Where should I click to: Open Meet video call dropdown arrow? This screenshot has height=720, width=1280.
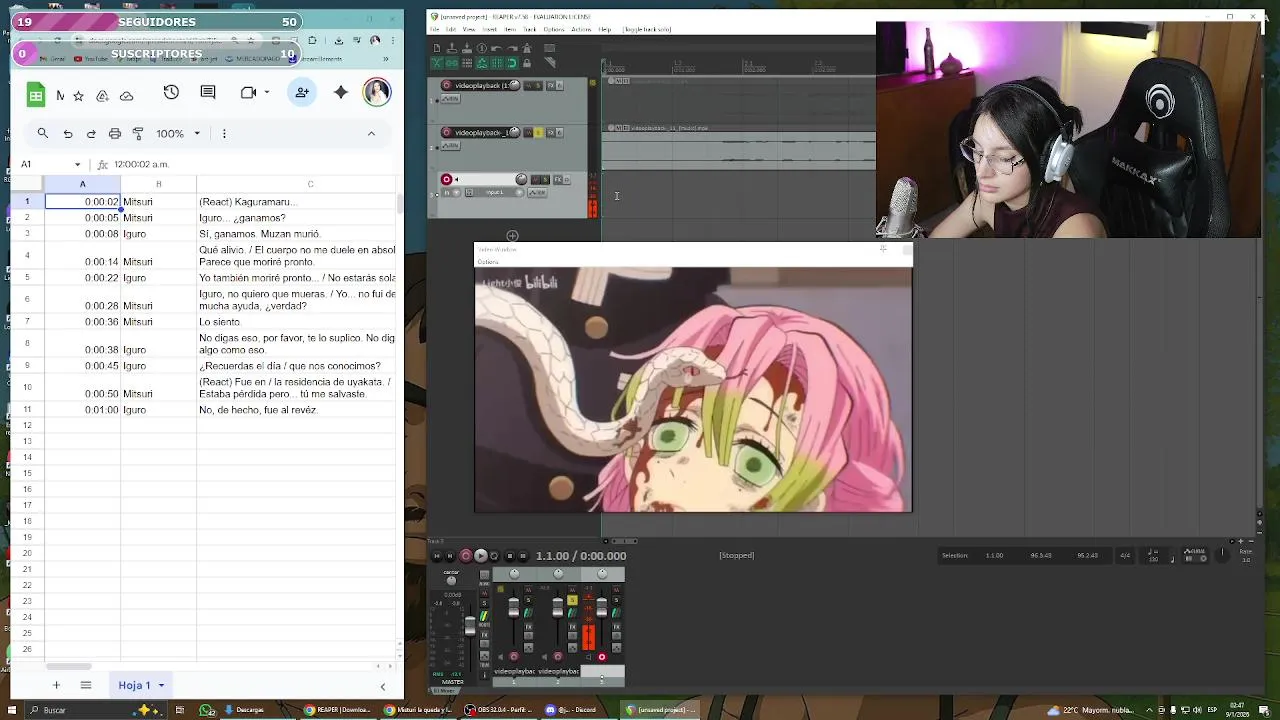(x=266, y=92)
